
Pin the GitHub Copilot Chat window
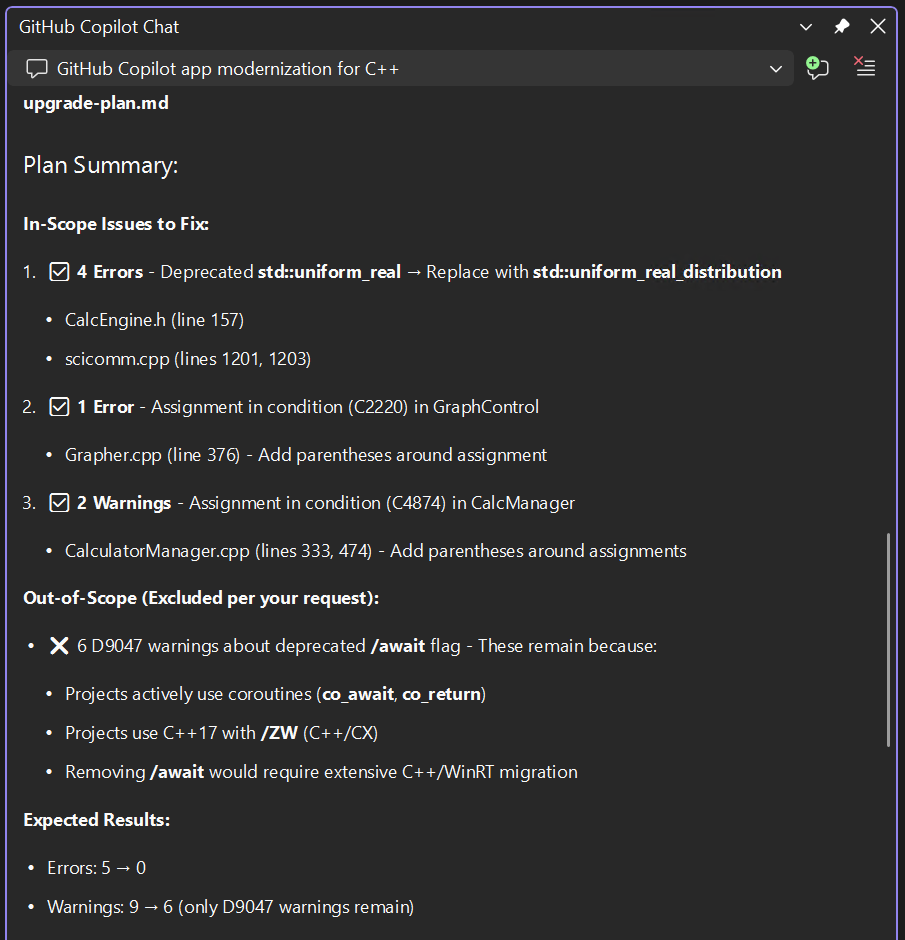841,26
